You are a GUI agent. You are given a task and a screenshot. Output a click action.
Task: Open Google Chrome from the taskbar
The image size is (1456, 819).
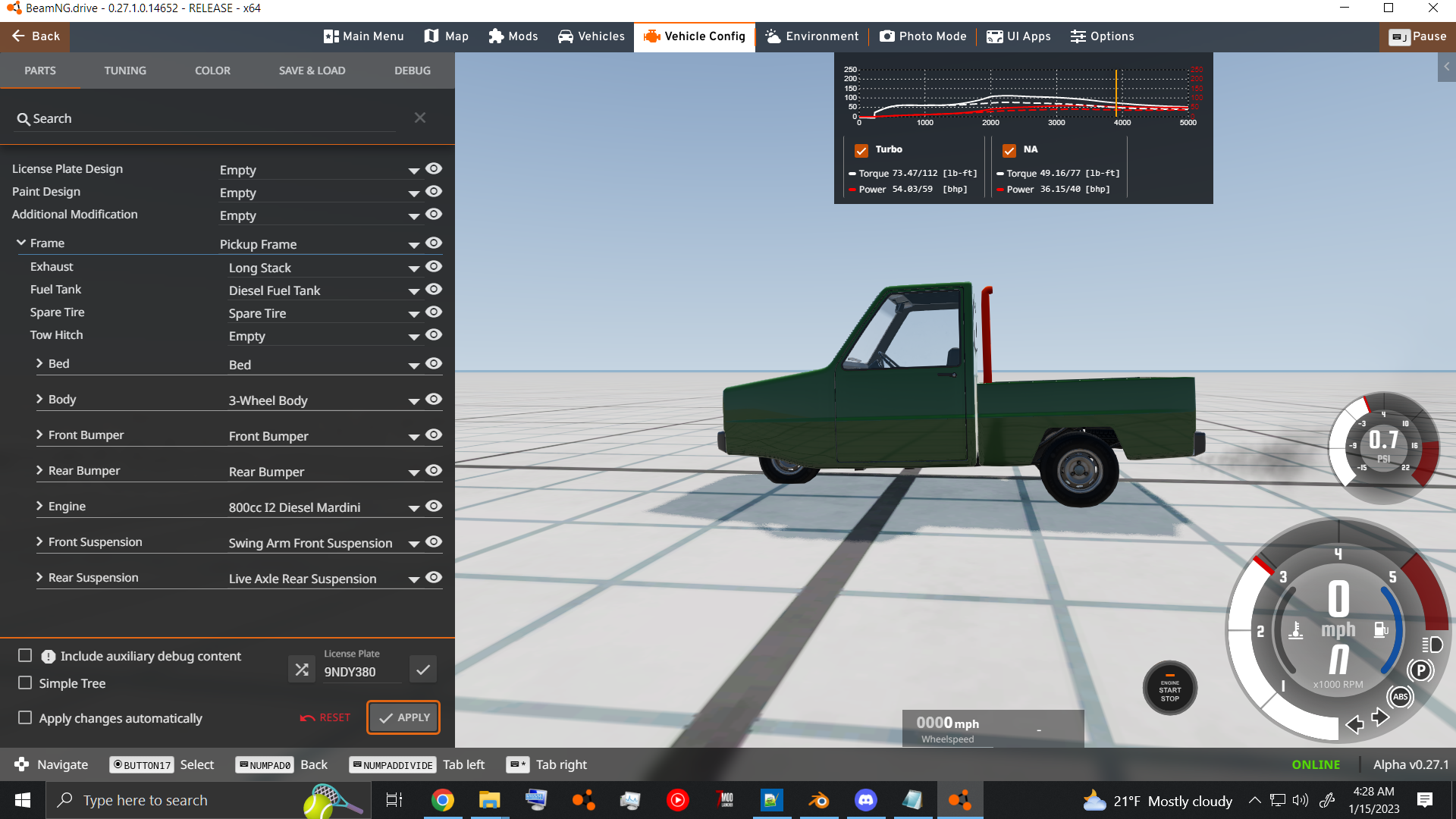[443, 800]
